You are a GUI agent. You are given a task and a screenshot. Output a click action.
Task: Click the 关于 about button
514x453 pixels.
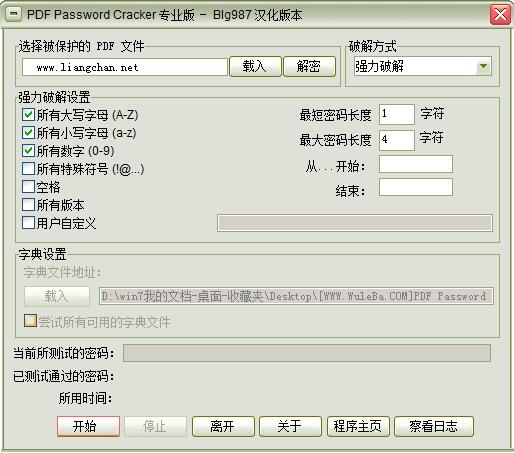click(290, 426)
